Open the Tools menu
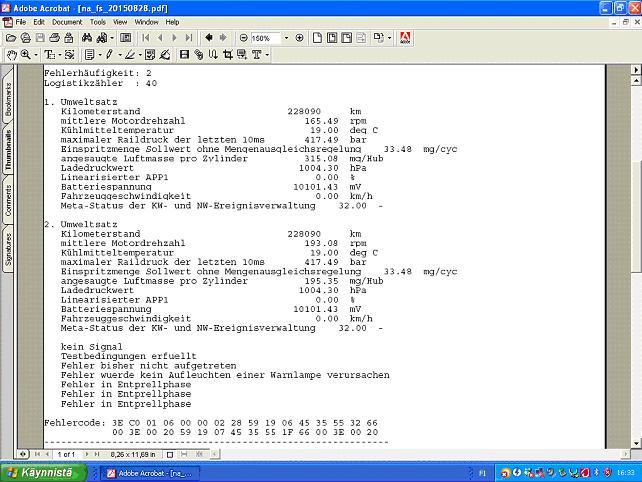 (97, 21)
